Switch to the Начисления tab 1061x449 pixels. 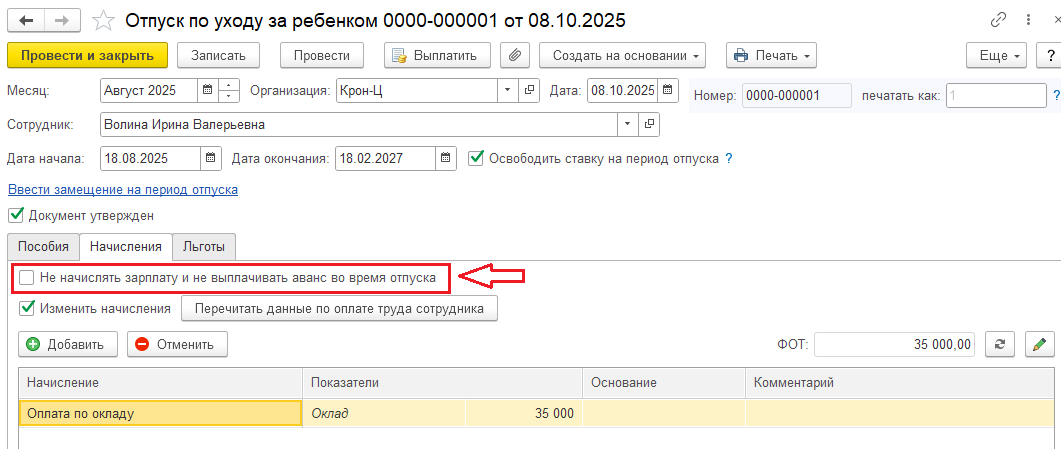click(126, 247)
